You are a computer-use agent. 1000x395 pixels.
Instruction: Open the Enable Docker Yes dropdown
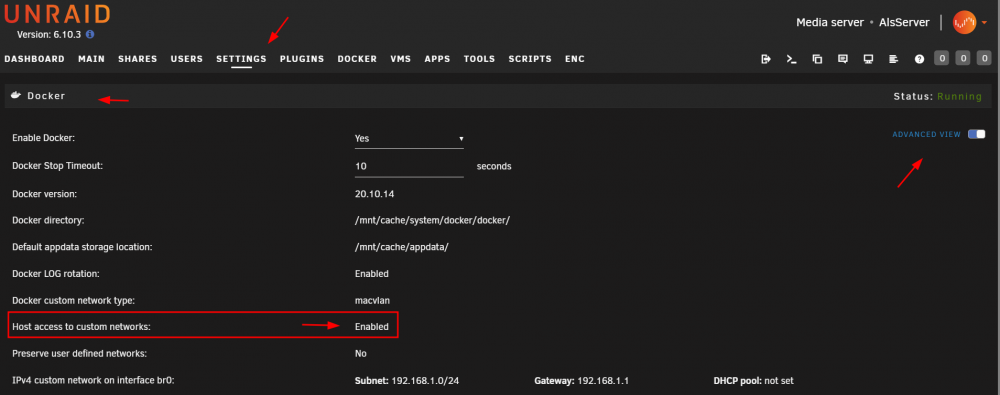[x=409, y=138]
